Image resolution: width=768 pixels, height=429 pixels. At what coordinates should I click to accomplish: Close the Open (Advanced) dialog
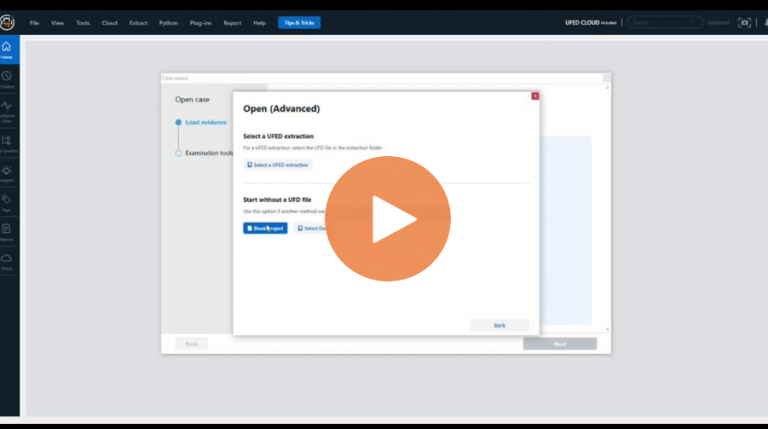(535, 96)
